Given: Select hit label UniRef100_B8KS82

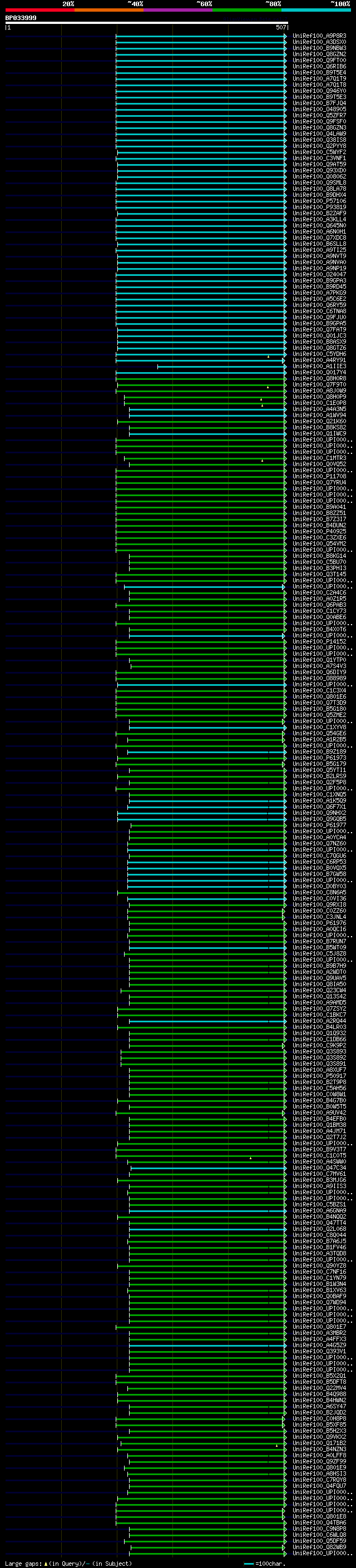Looking at the screenshot, I should click(319, 427).
